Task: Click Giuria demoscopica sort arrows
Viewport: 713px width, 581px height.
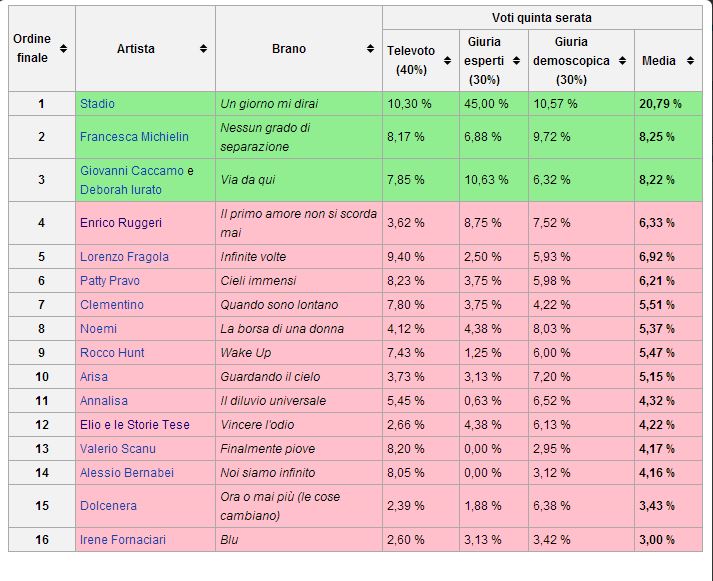Action: coord(623,60)
